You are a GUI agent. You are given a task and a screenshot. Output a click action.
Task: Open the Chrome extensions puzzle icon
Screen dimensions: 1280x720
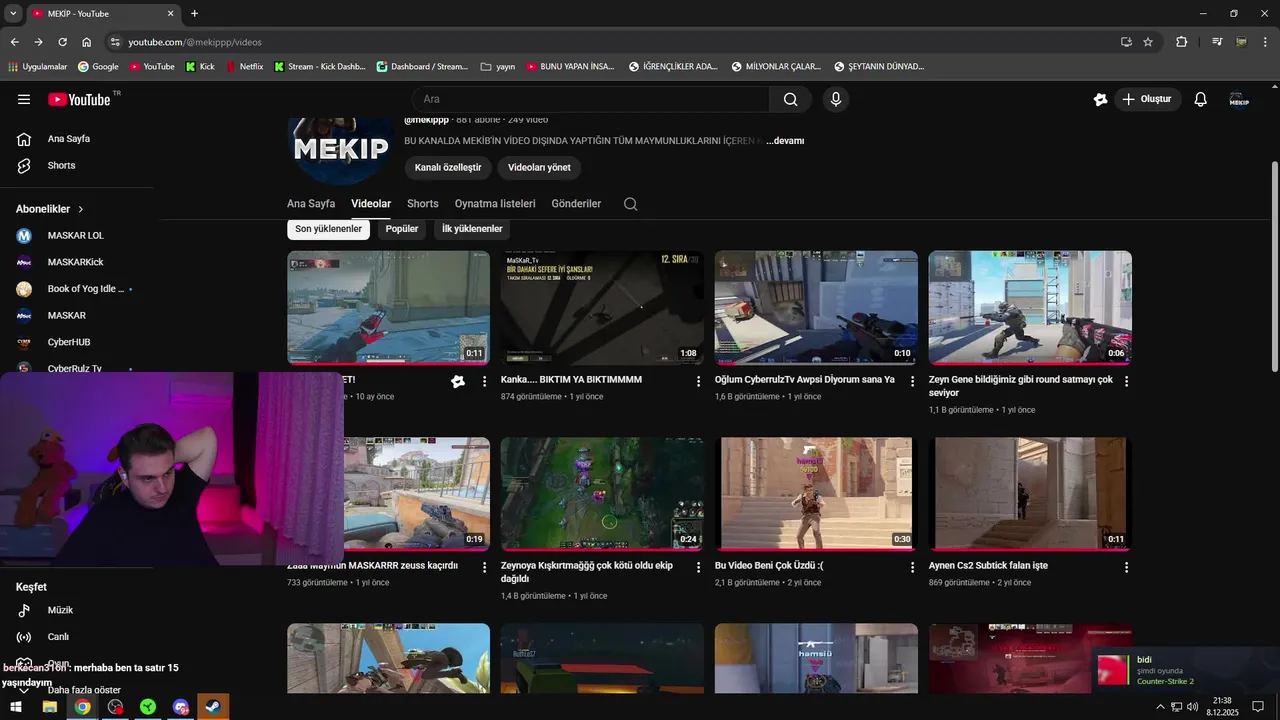click(1181, 42)
